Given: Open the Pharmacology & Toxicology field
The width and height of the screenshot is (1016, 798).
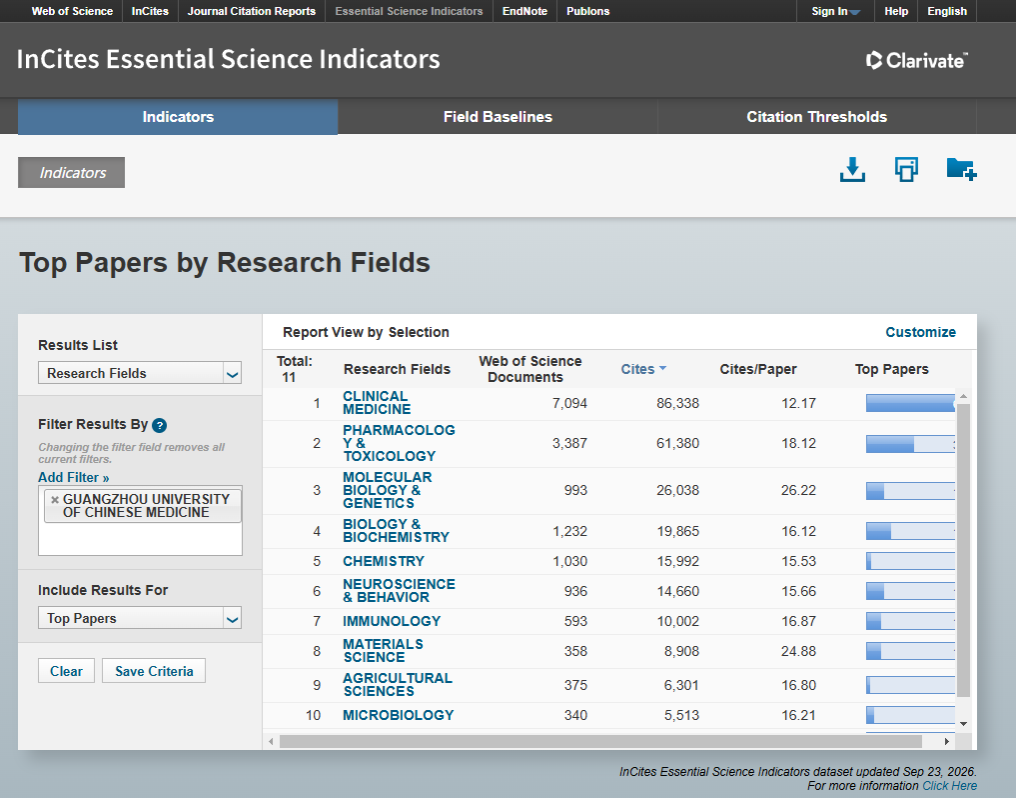Looking at the screenshot, I should point(398,443).
